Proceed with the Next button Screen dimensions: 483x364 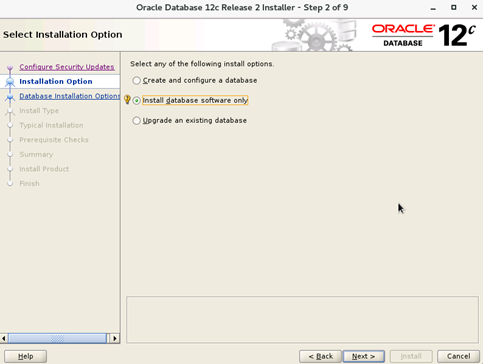point(364,356)
